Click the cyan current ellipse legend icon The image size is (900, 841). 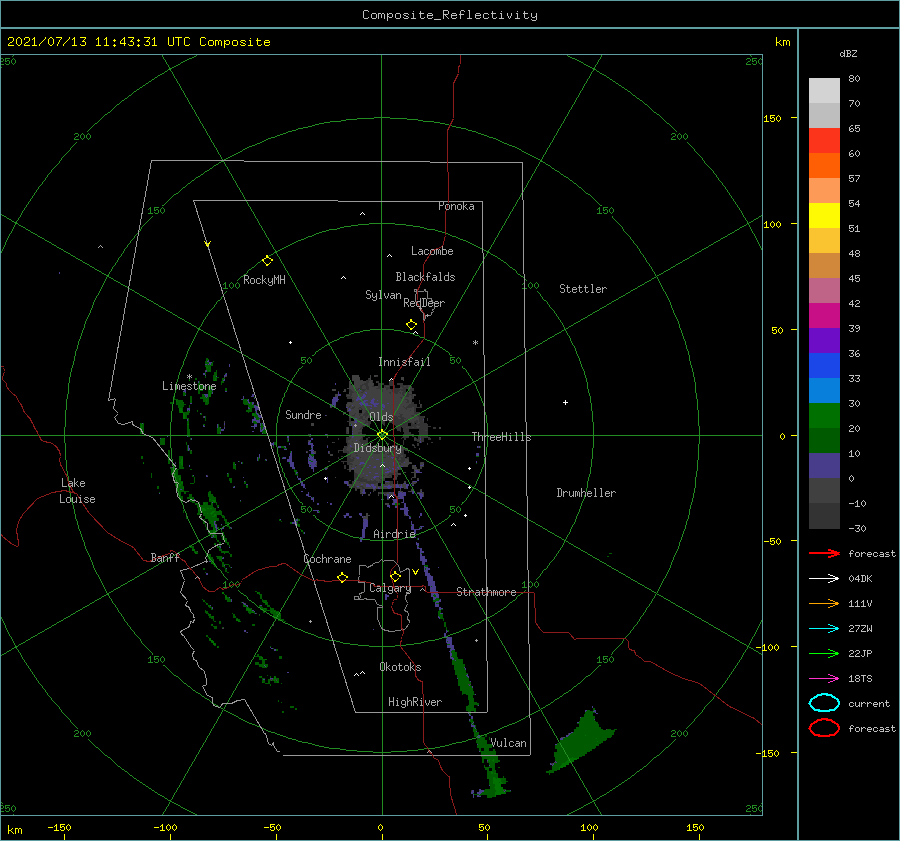pyautogui.click(x=824, y=703)
